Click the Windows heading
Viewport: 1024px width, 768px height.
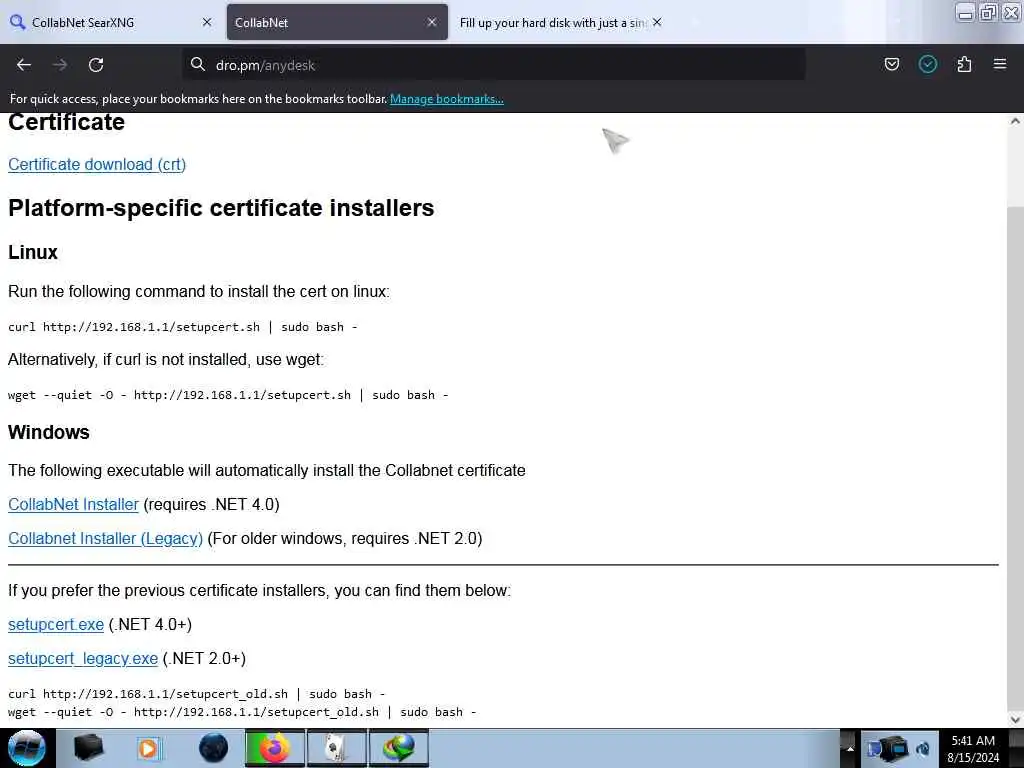point(49,432)
